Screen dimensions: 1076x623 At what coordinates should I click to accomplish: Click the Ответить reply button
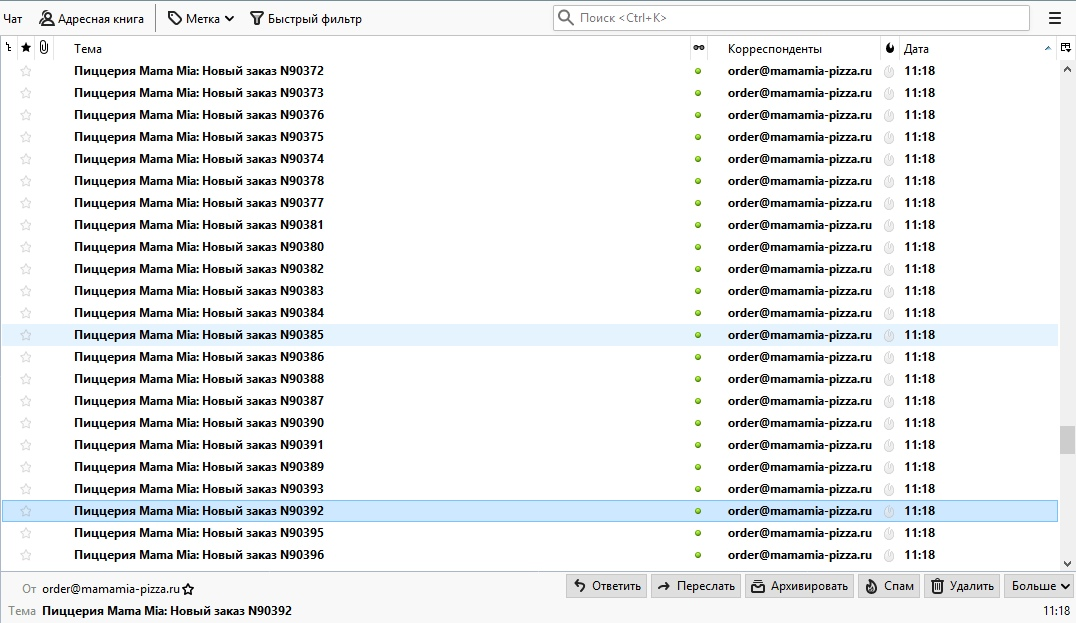(x=607, y=586)
